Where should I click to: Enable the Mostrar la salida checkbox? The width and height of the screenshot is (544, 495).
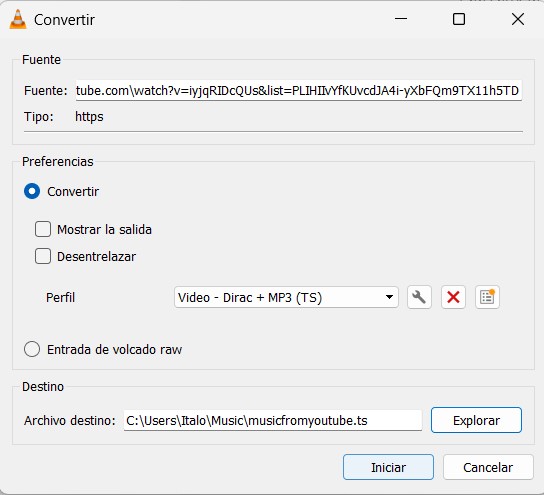[x=43, y=229]
